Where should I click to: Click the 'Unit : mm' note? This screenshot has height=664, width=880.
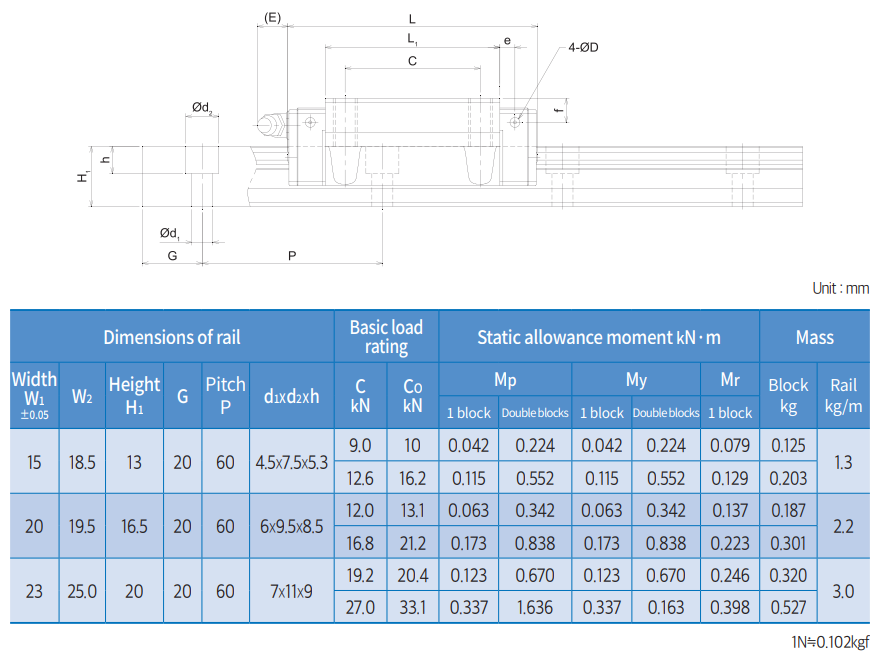point(840,288)
